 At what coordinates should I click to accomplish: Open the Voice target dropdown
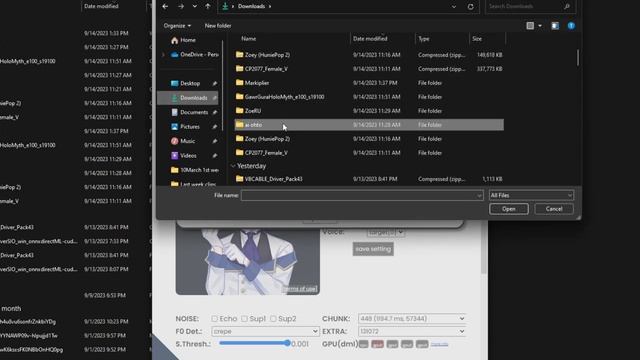386,232
